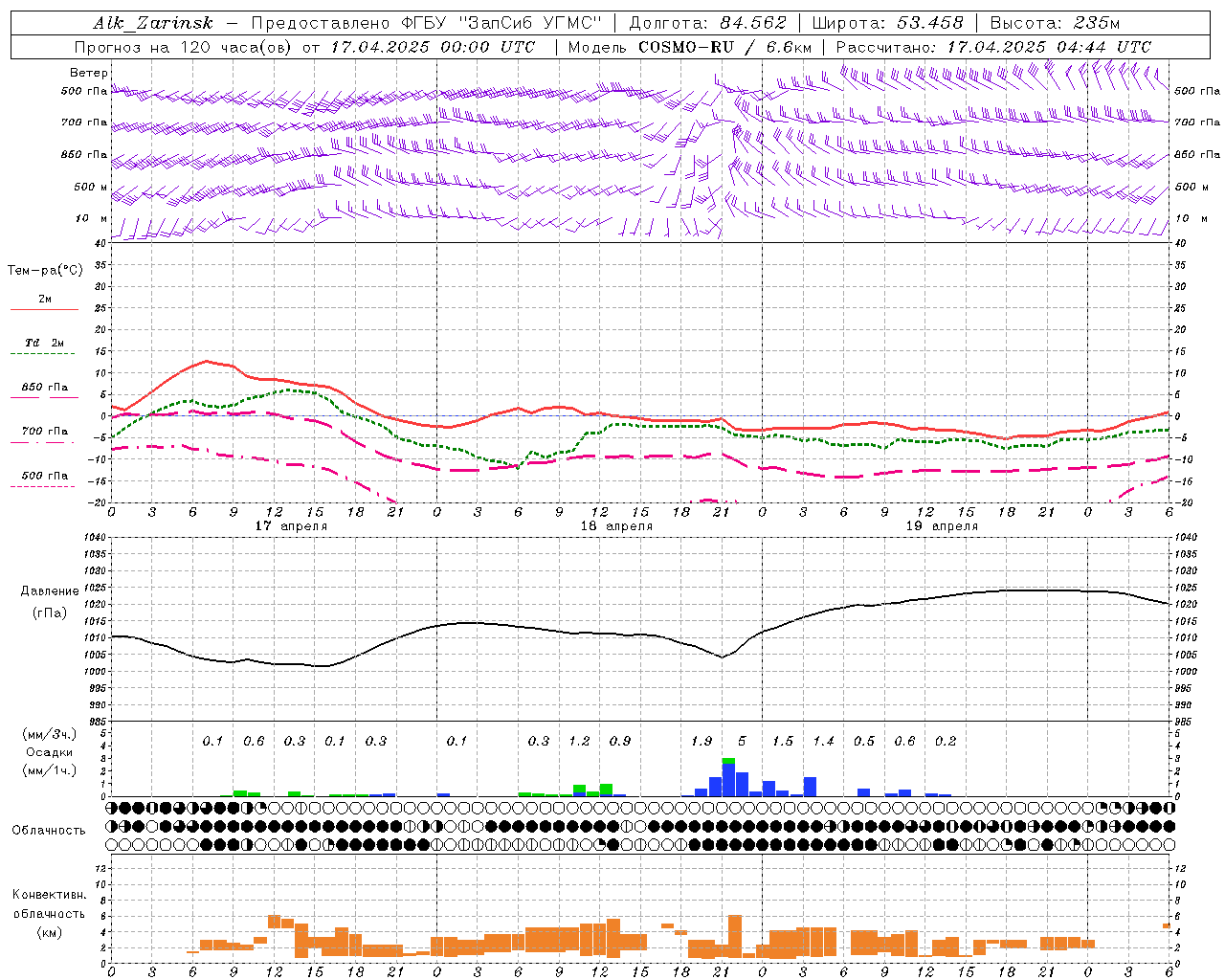Viewport: 1225px width, 980px height.
Task: Click the 2м temperature legend entry
Action: click(x=45, y=299)
